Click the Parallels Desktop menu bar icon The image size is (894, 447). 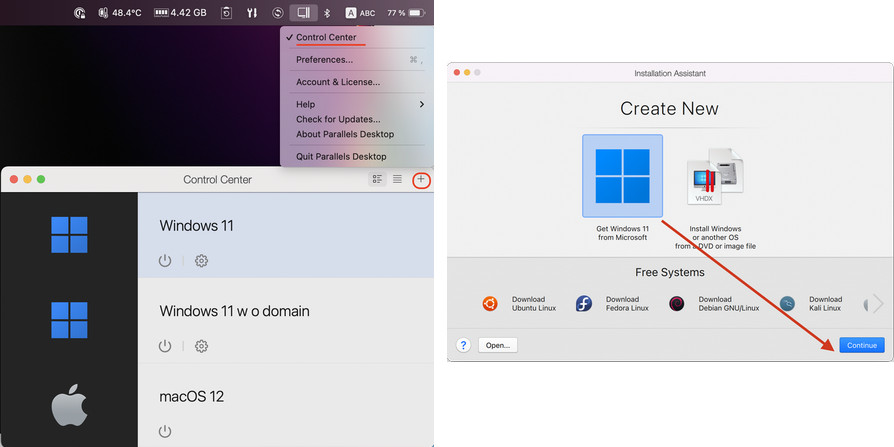coord(303,13)
